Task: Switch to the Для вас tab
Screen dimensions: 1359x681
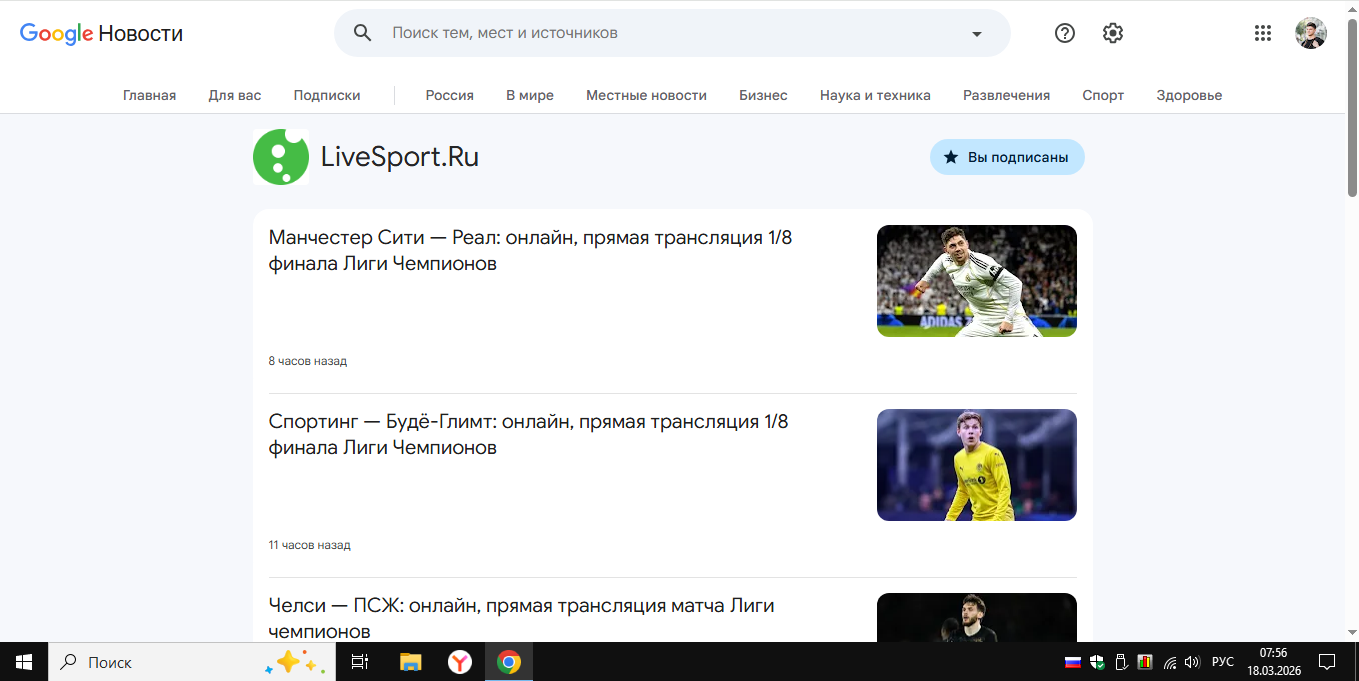Action: [x=235, y=95]
